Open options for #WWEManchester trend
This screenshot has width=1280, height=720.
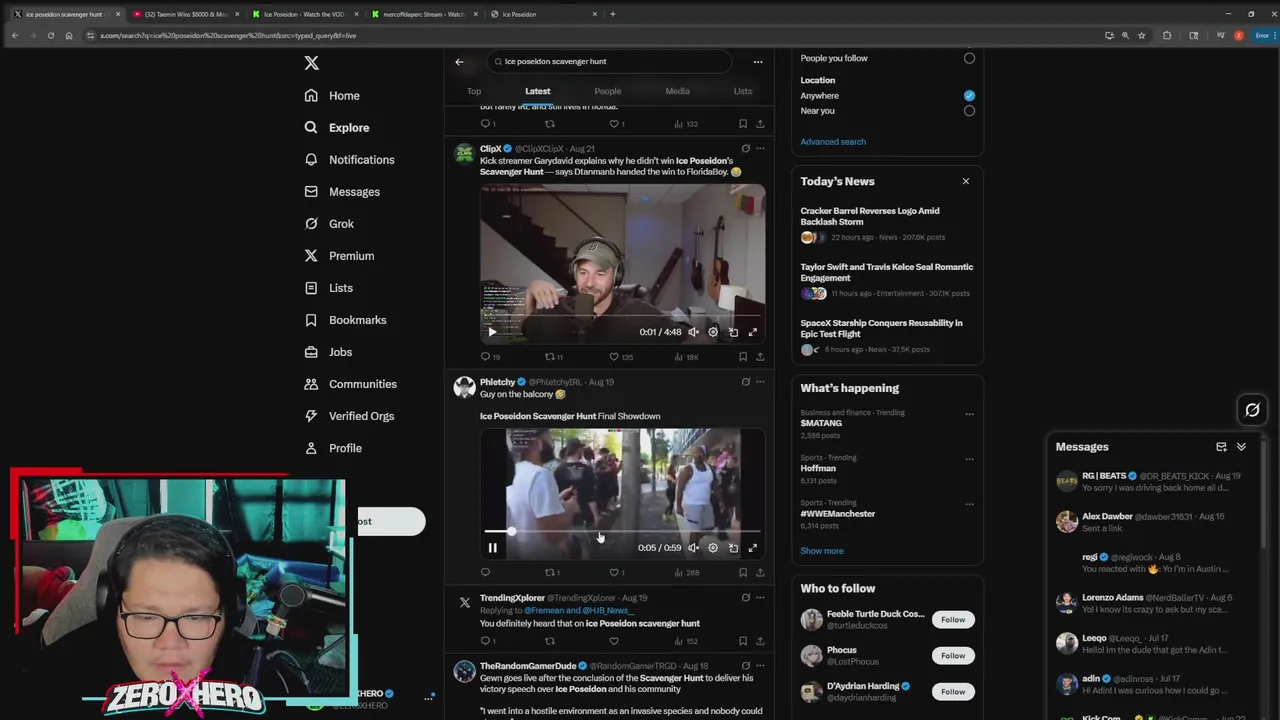(x=969, y=504)
